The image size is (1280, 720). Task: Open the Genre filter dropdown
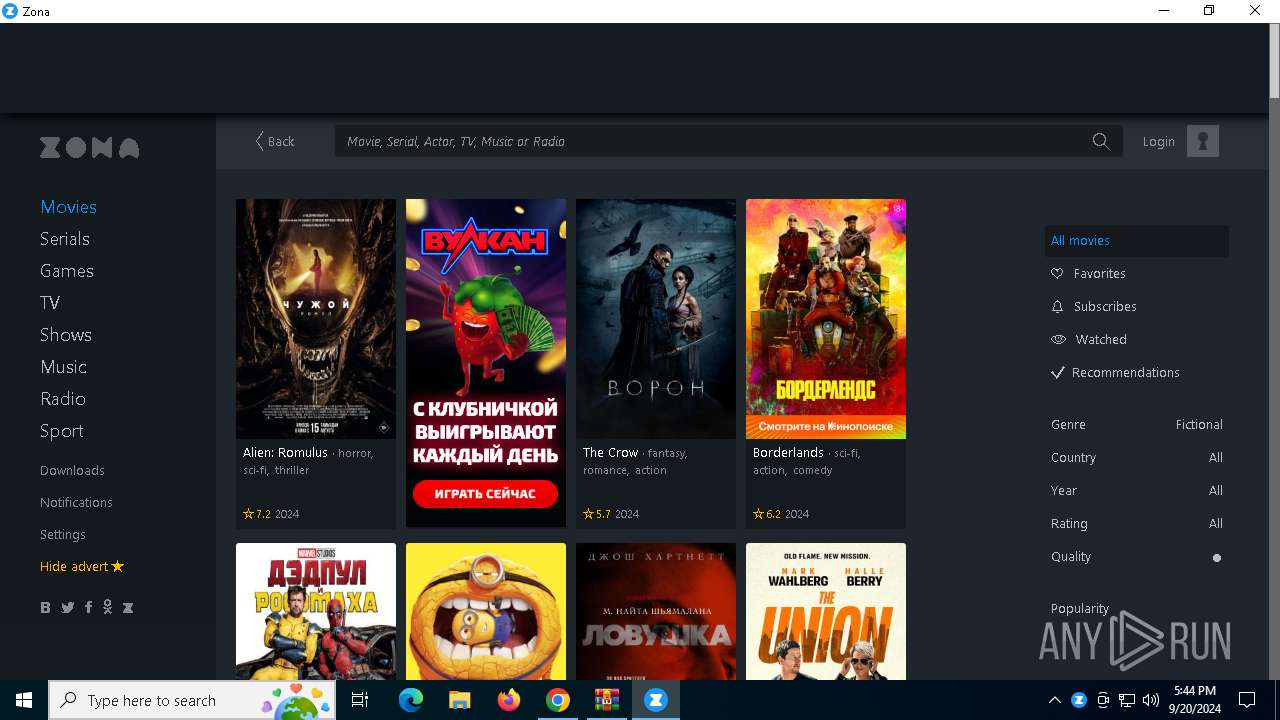click(1137, 424)
